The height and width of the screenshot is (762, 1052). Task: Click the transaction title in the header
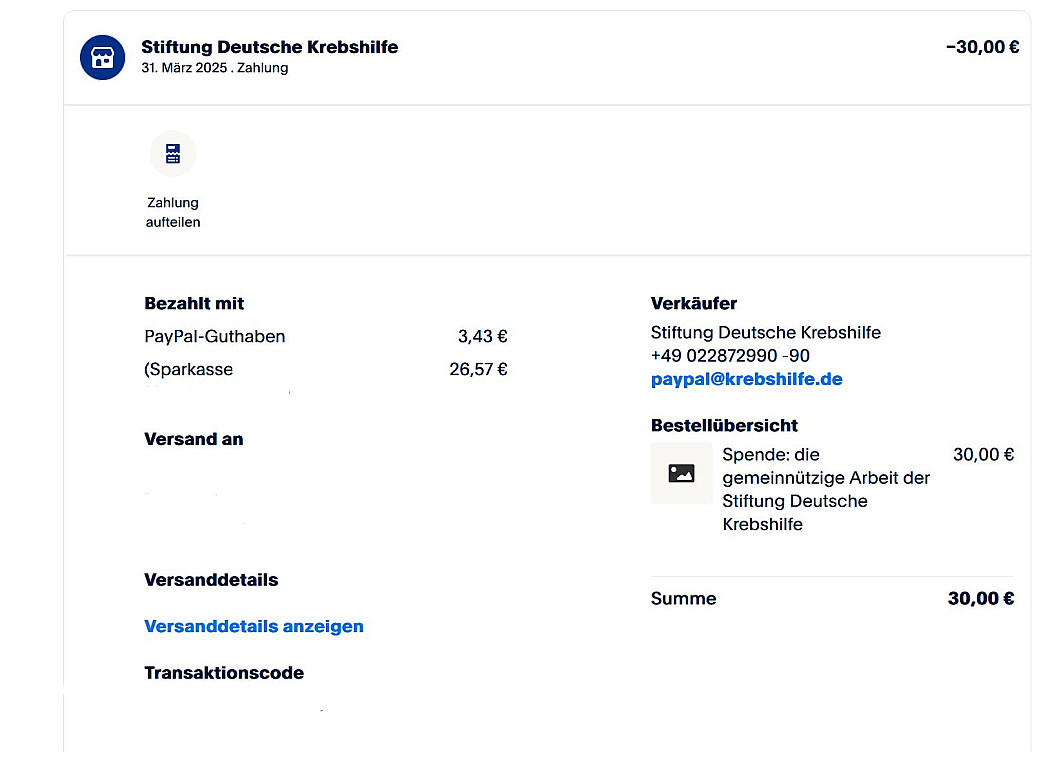(269, 47)
